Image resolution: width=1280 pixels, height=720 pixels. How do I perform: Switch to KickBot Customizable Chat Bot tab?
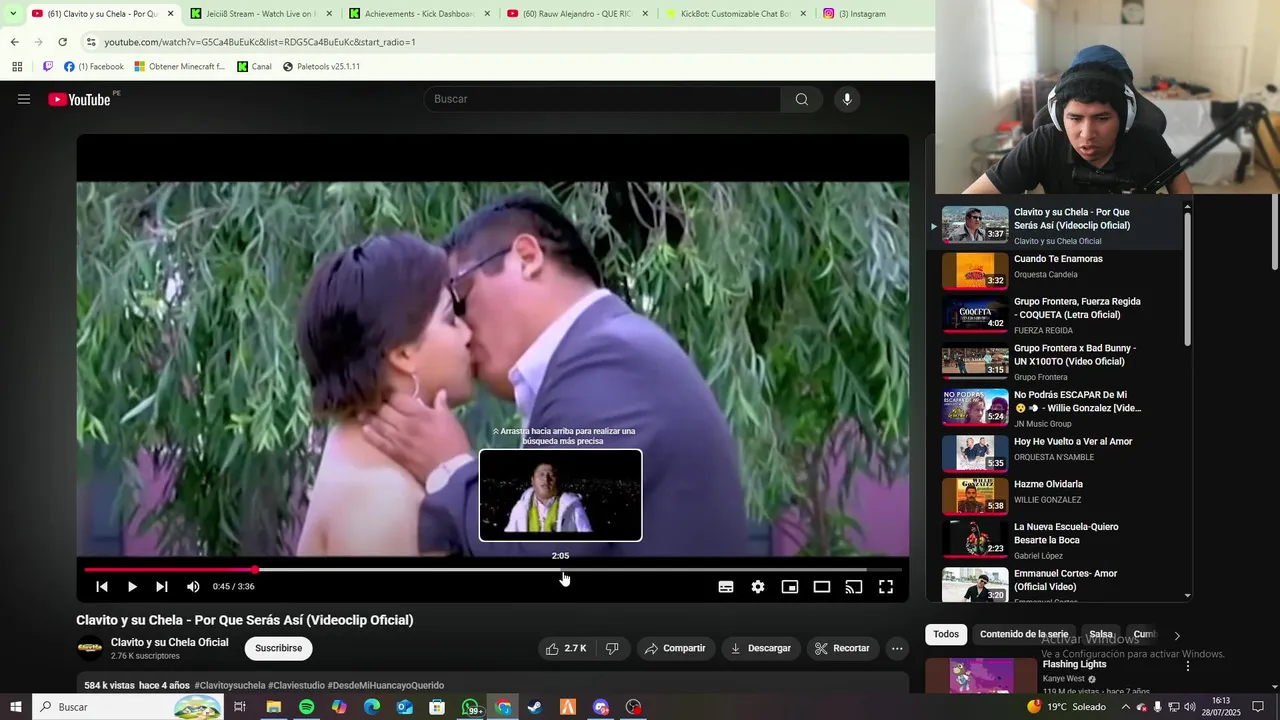pos(736,14)
